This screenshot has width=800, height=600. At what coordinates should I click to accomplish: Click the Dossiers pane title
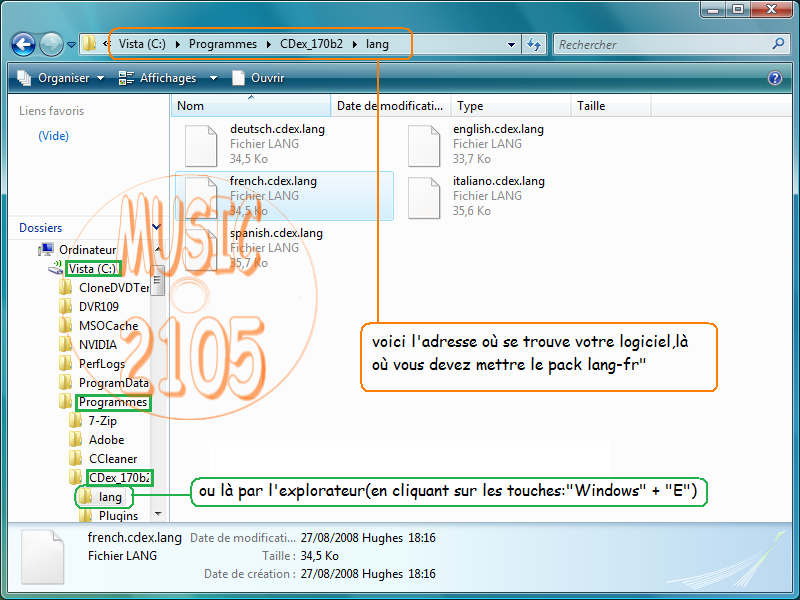coord(40,228)
